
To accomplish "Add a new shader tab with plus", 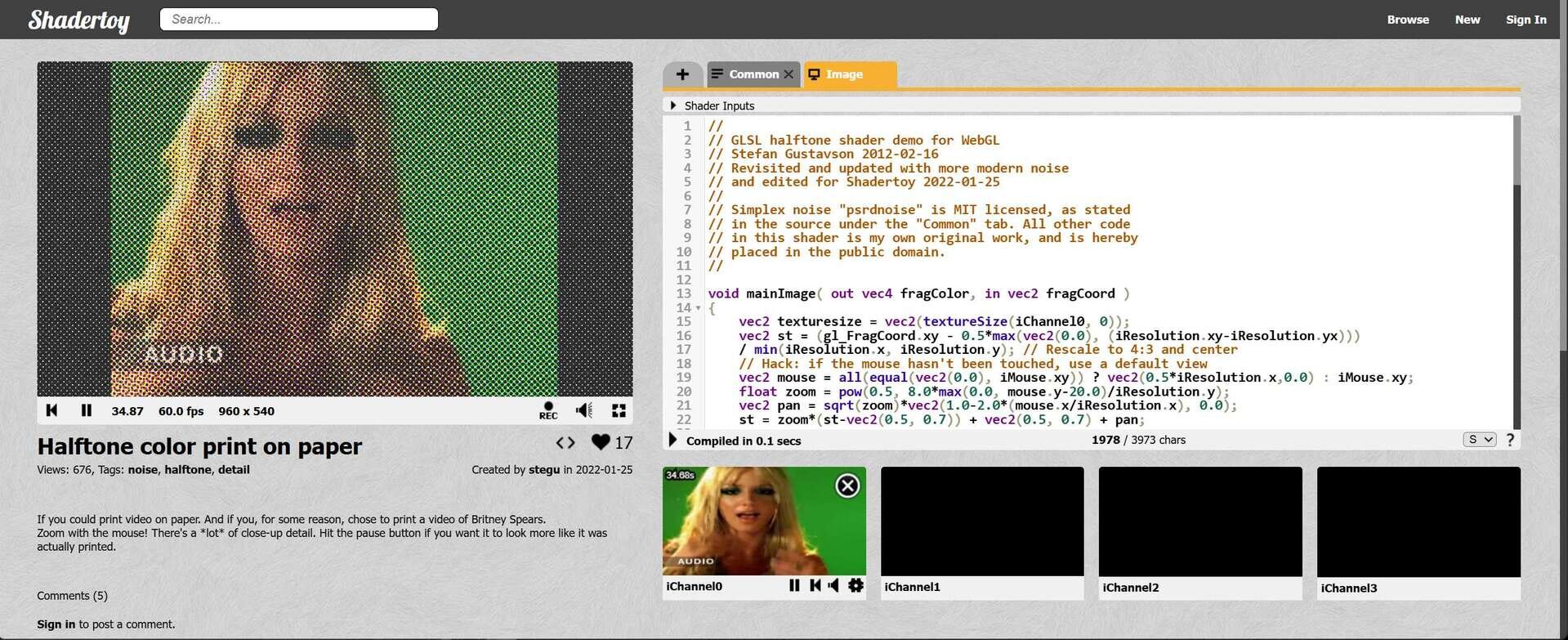I will coord(682,74).
